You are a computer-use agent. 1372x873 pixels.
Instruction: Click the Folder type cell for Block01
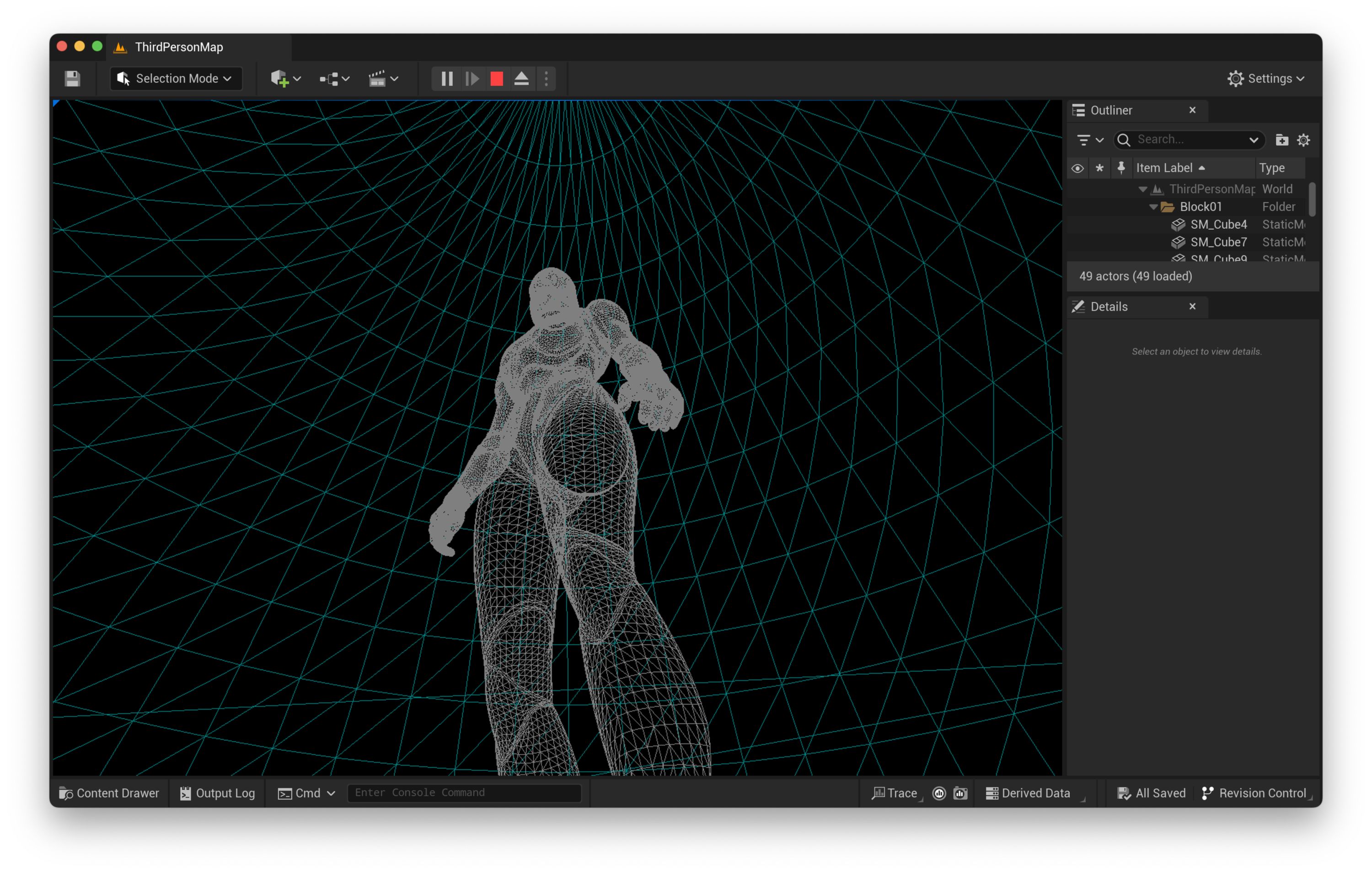click(x=1279, y=207)
